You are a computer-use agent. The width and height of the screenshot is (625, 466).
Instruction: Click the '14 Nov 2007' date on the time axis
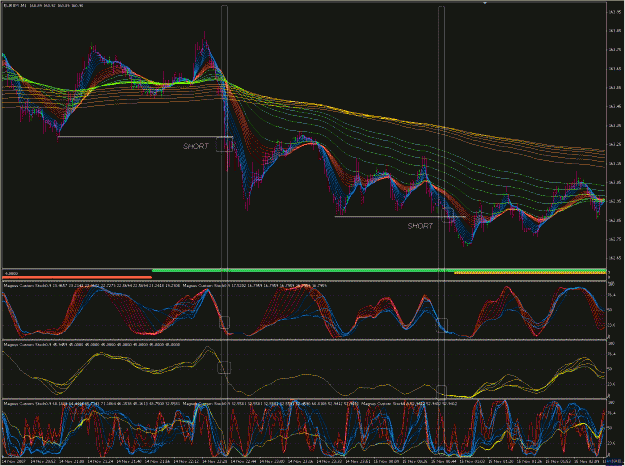(14, 461)
